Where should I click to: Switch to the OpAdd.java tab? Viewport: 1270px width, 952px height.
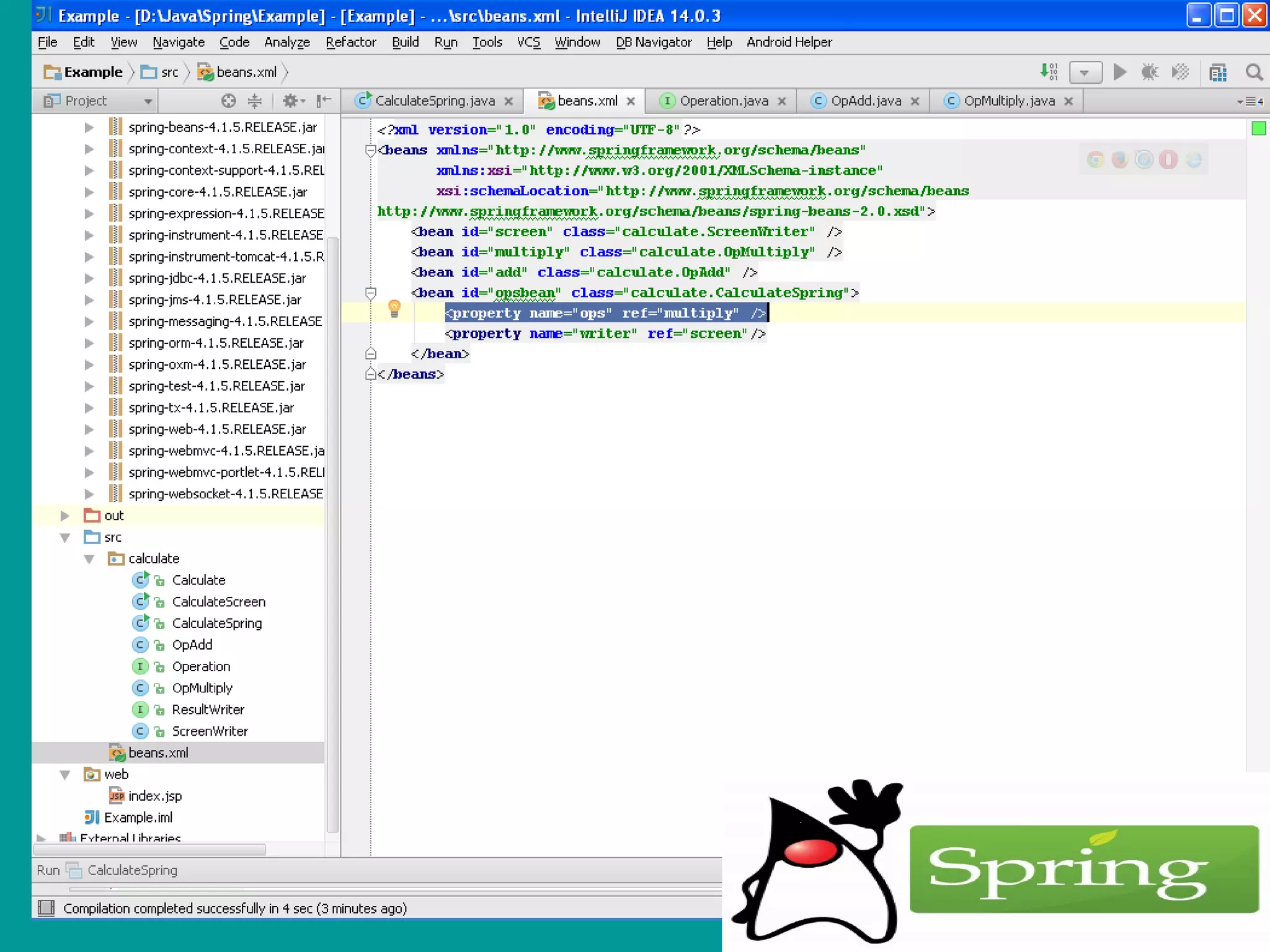click(865, 101)
